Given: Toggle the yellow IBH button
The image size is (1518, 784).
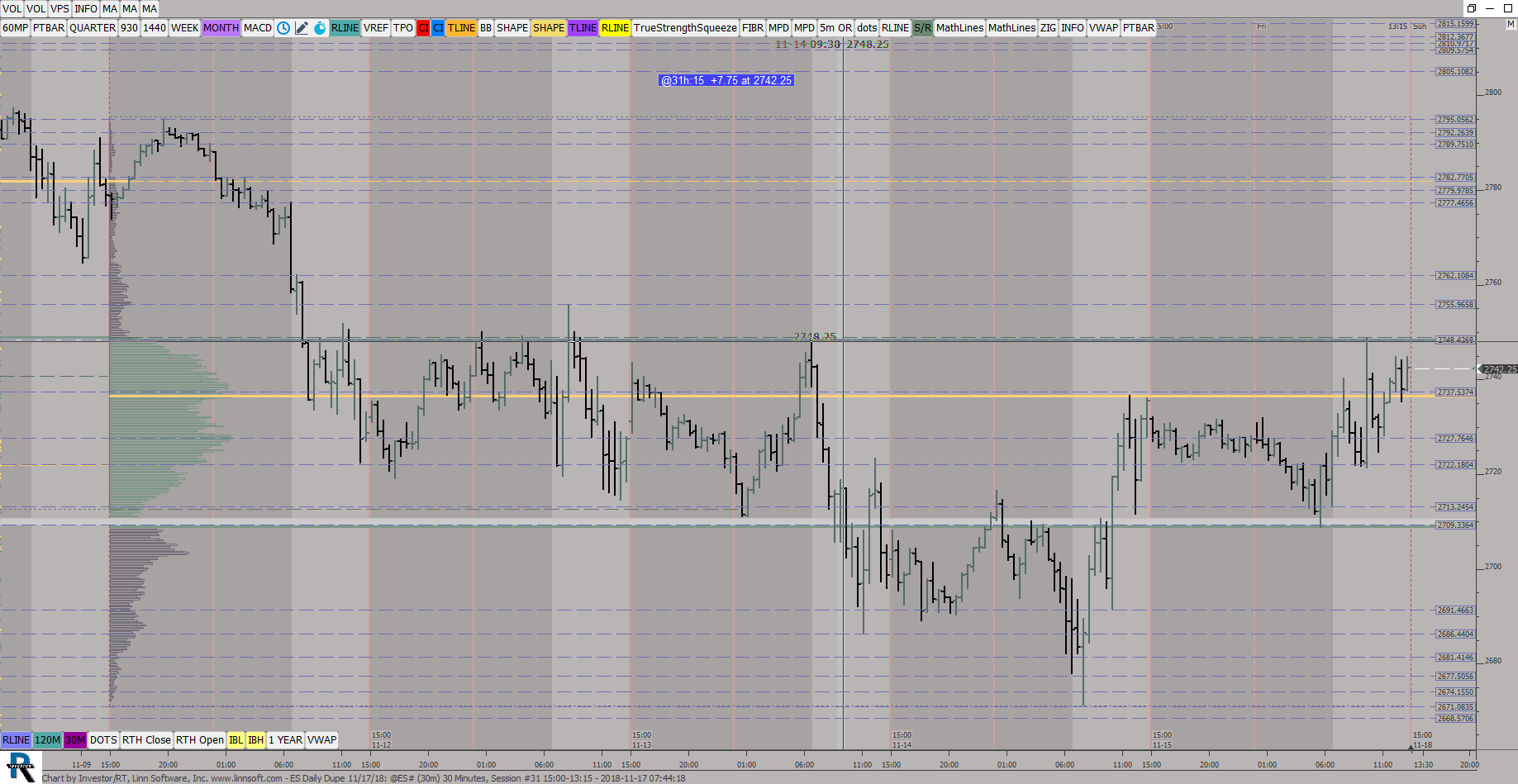Looking at the screenshot, I should coord(255,740).
